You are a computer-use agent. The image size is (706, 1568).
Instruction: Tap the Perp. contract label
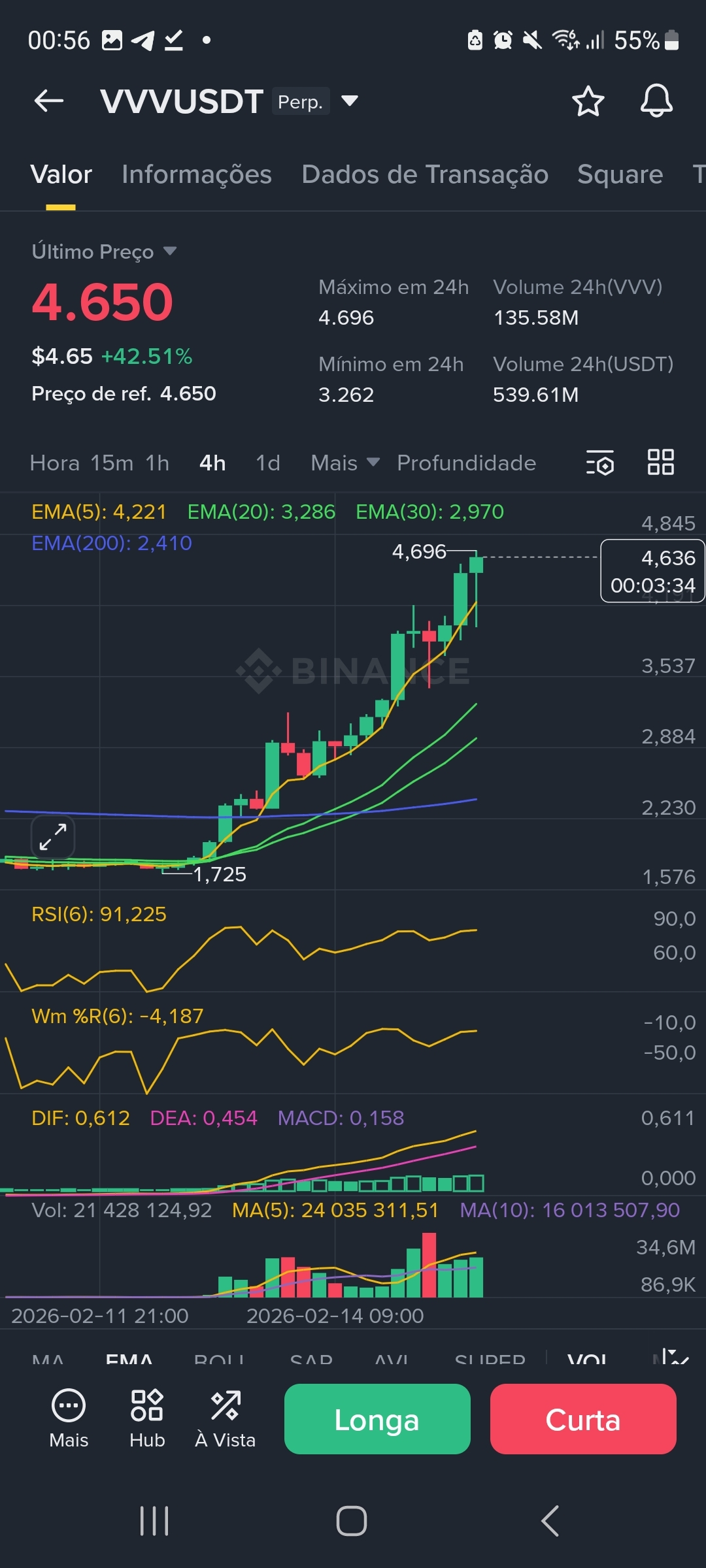[301, 101]
